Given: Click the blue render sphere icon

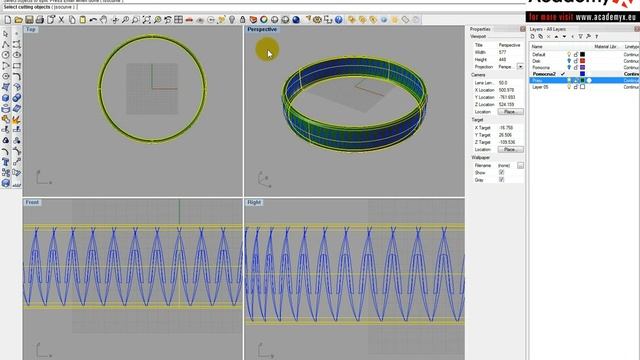Looking at the screenshot, I should point(296,20).
